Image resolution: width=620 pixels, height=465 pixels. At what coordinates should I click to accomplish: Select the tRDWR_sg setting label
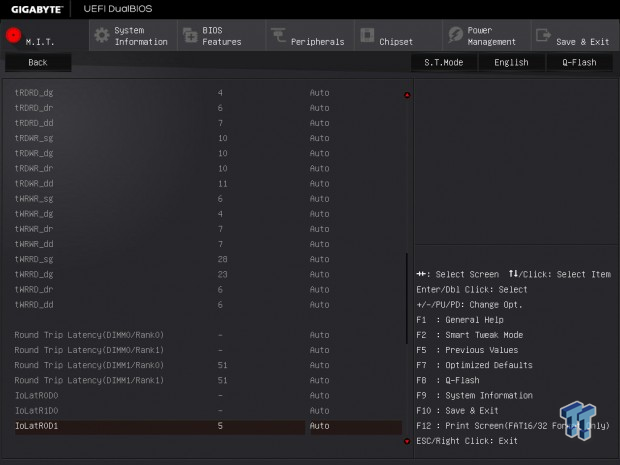click(34, 138)
